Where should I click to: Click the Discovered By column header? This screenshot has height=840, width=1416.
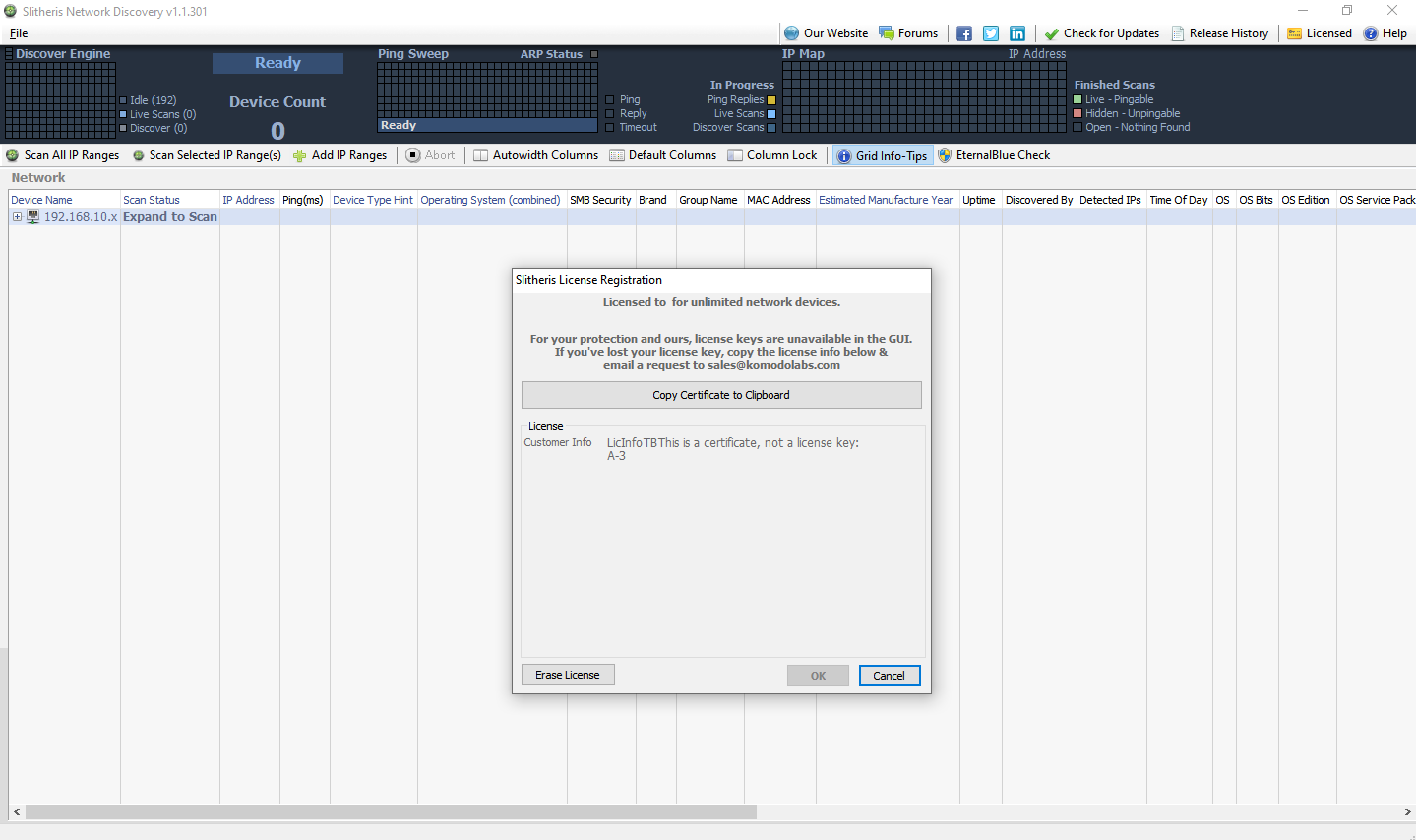(1039, 200)
